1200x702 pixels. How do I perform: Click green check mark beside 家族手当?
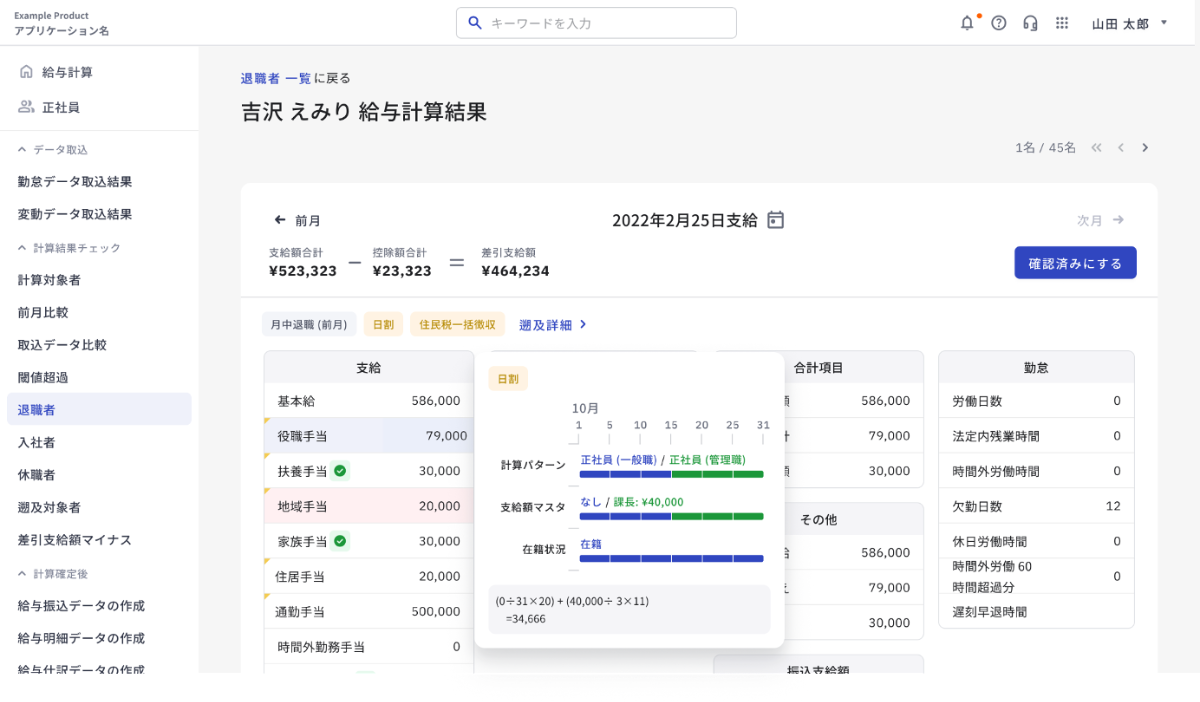click(x=340, y=541)
